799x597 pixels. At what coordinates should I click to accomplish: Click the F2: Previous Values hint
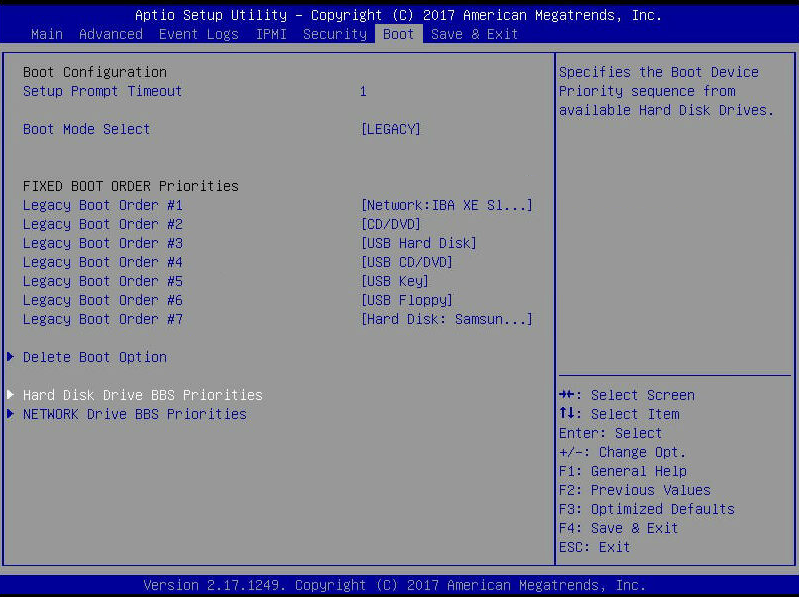tap(634, 490)
